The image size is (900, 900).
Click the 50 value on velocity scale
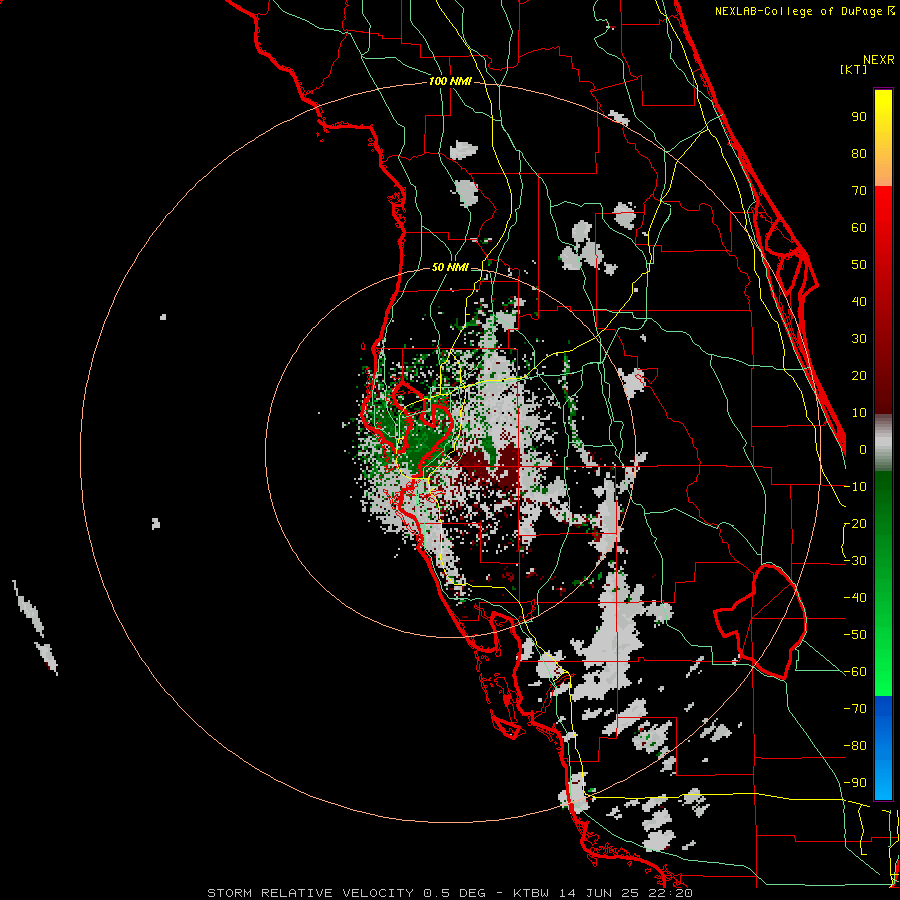[x=859, y=265]
